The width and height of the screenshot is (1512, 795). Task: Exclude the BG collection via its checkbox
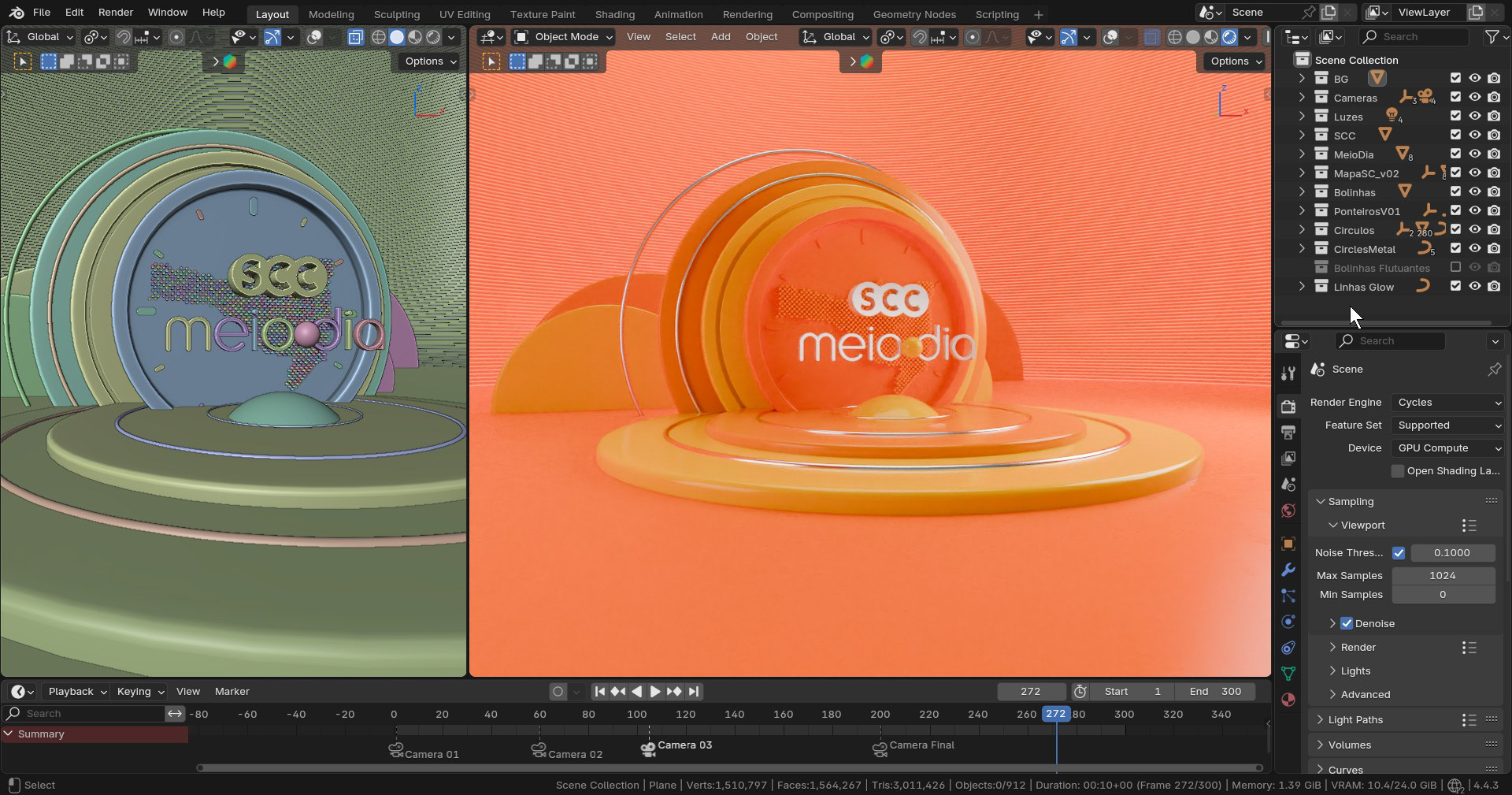tap(1455, 79)
